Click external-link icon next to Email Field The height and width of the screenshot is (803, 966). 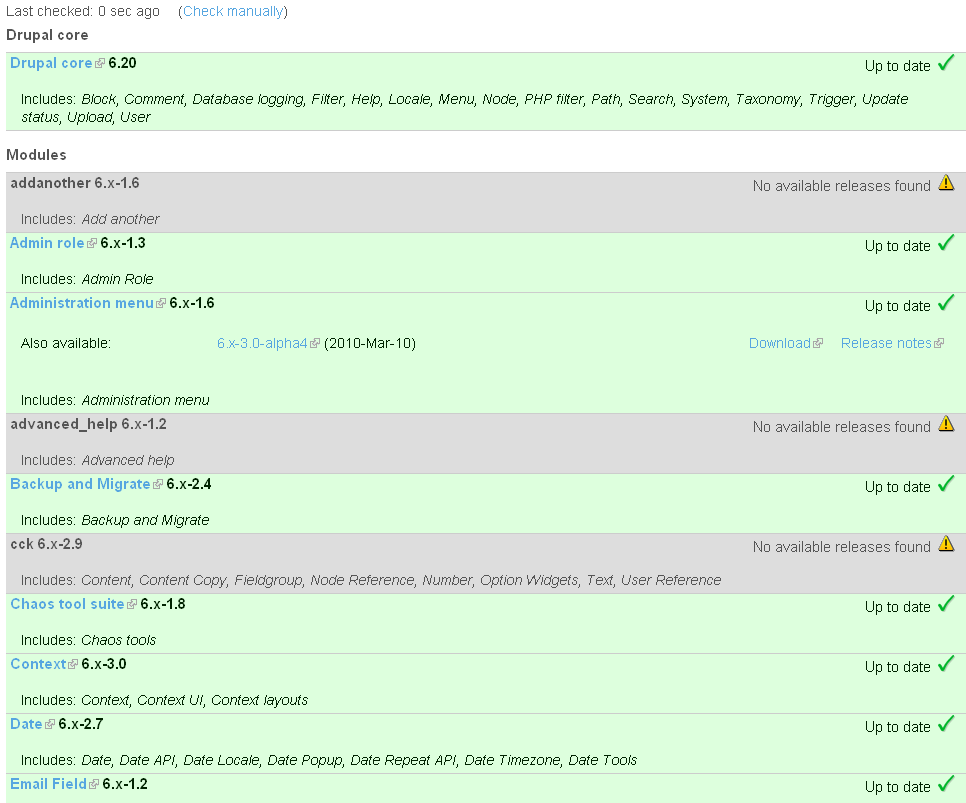point(94,785)
